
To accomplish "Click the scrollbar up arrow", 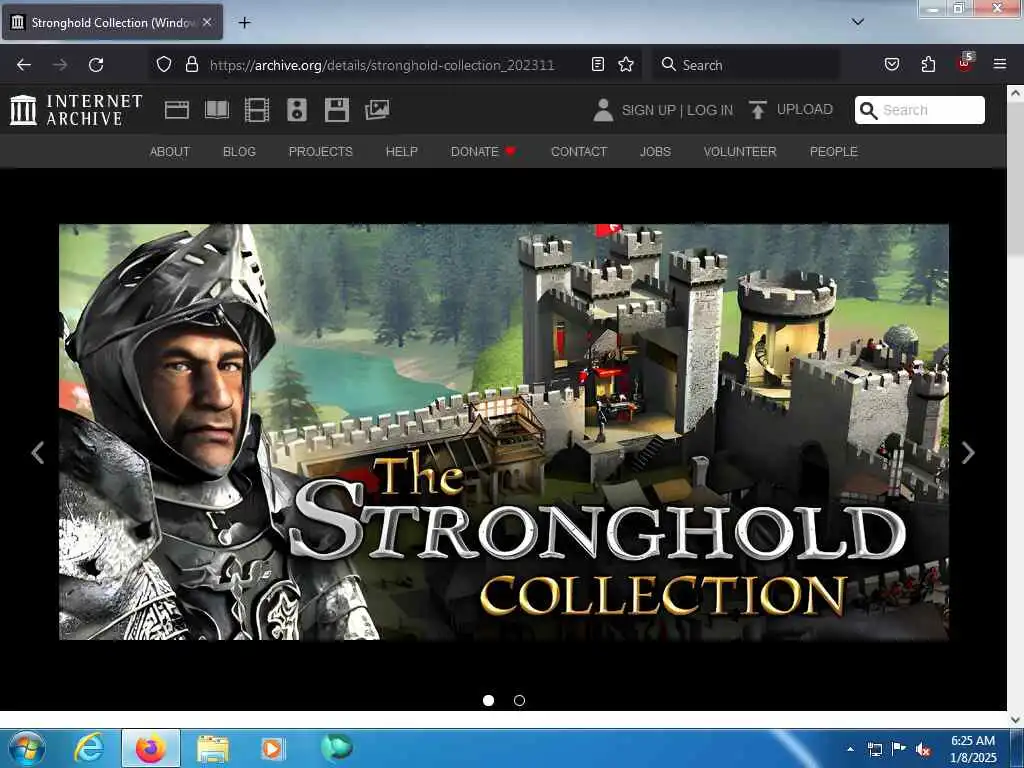I will click(1015, 93).
